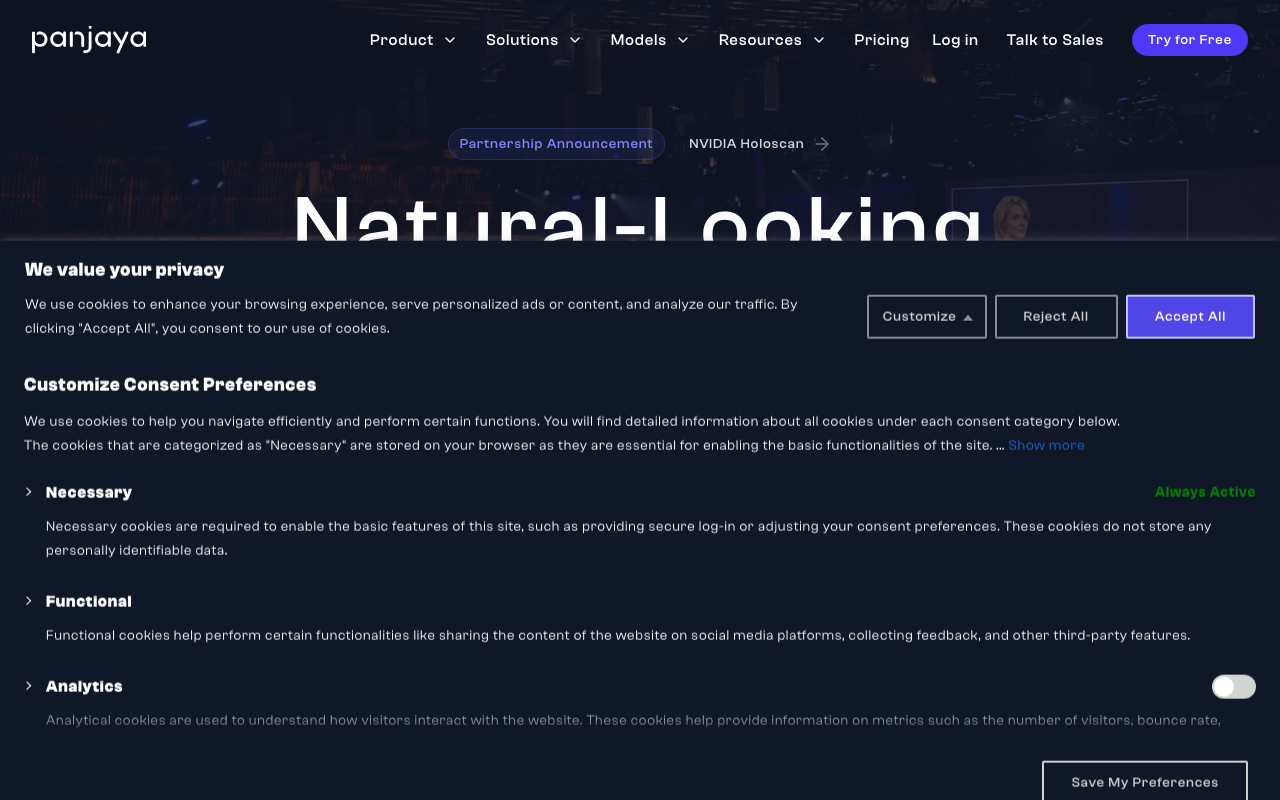The height and width of the screenshot is (800, 1280).
Task: Enable the Analytics cookies toggle
Action: click(x=1233, y=686)
